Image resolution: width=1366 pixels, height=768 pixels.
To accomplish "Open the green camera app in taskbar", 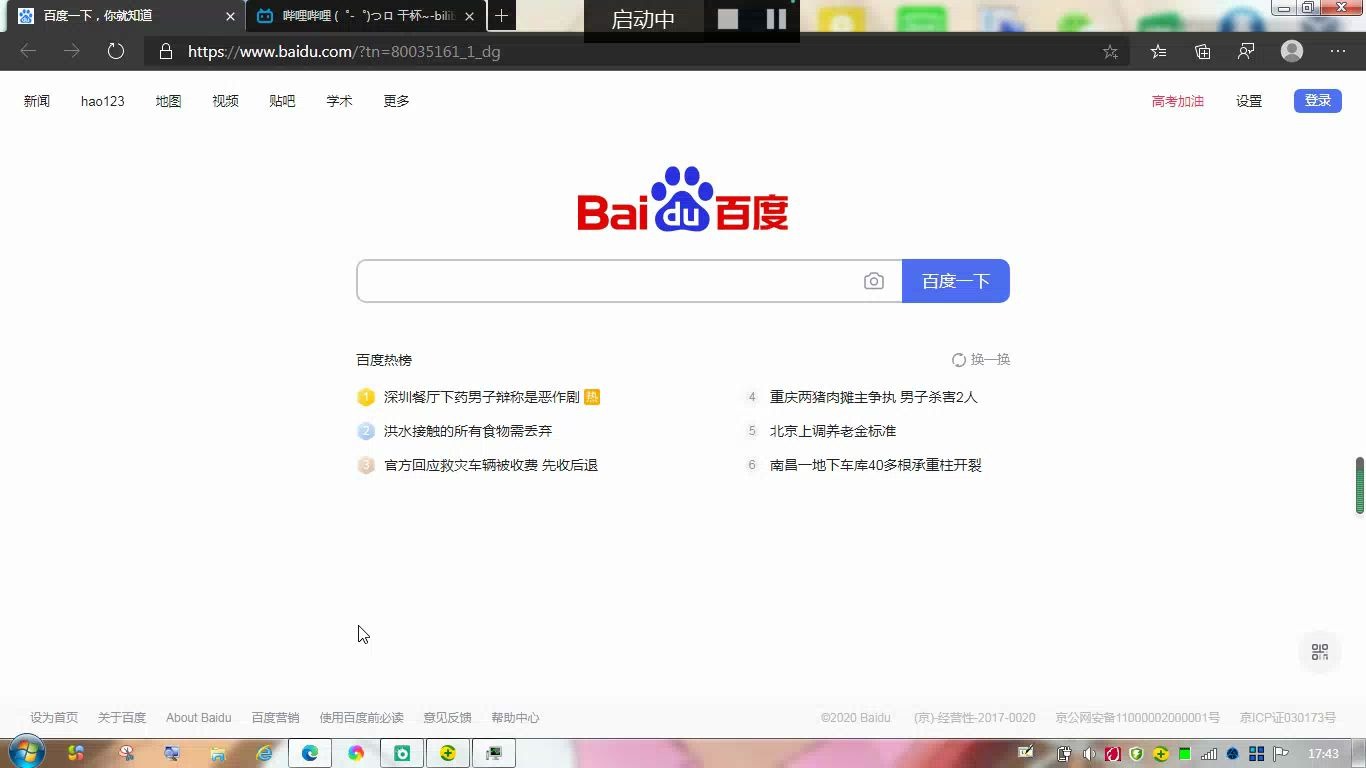I will [x=402, y=753].
